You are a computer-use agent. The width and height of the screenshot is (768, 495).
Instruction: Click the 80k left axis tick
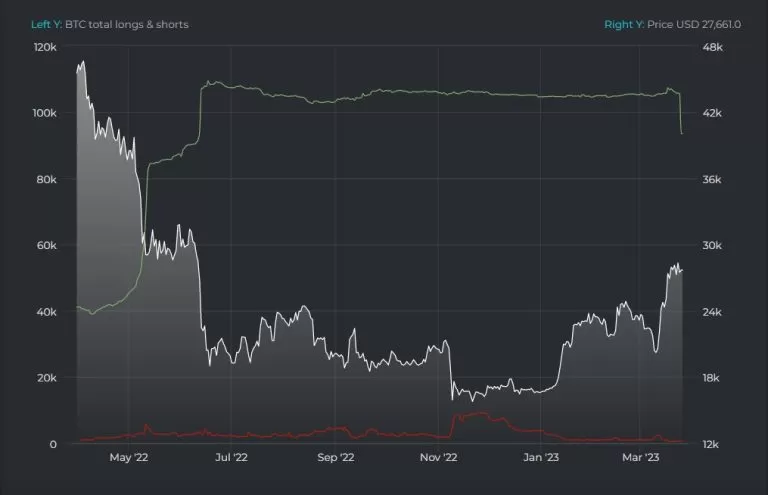(47, 180)
